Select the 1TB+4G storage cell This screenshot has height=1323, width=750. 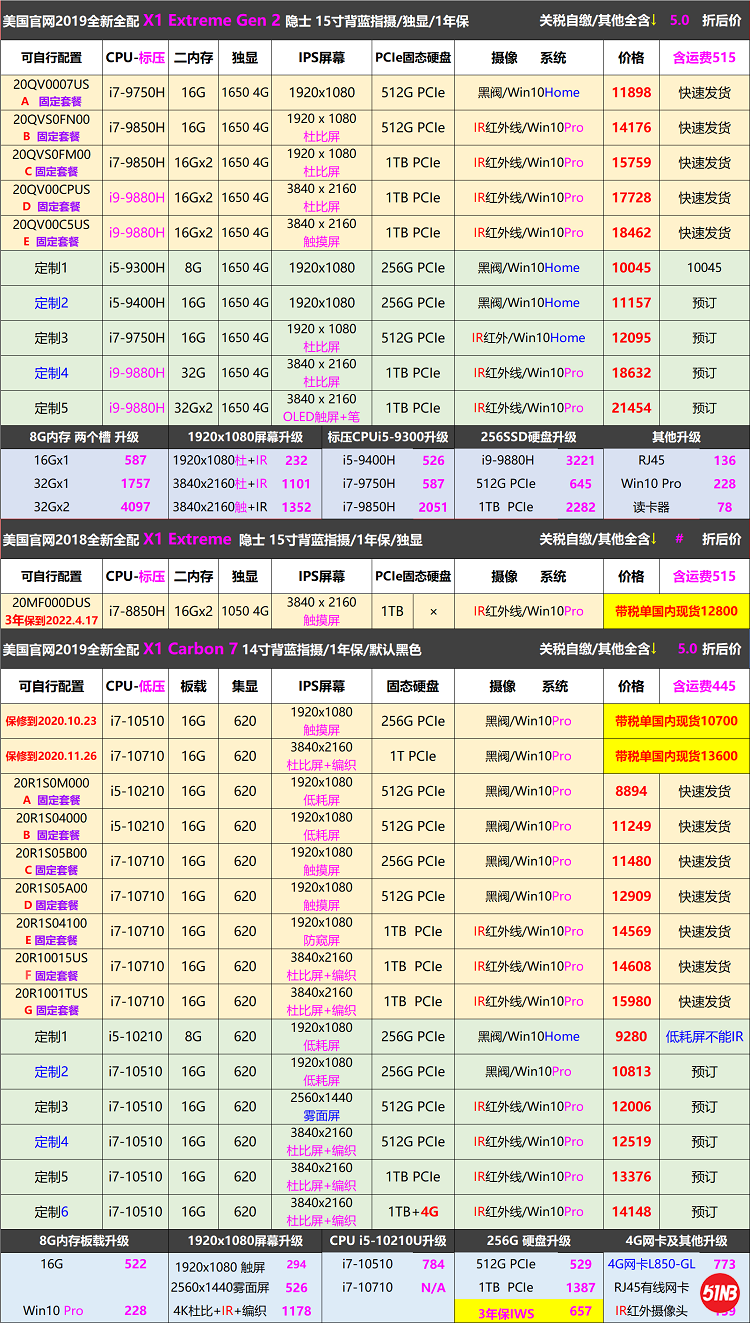click(414, 1212)
